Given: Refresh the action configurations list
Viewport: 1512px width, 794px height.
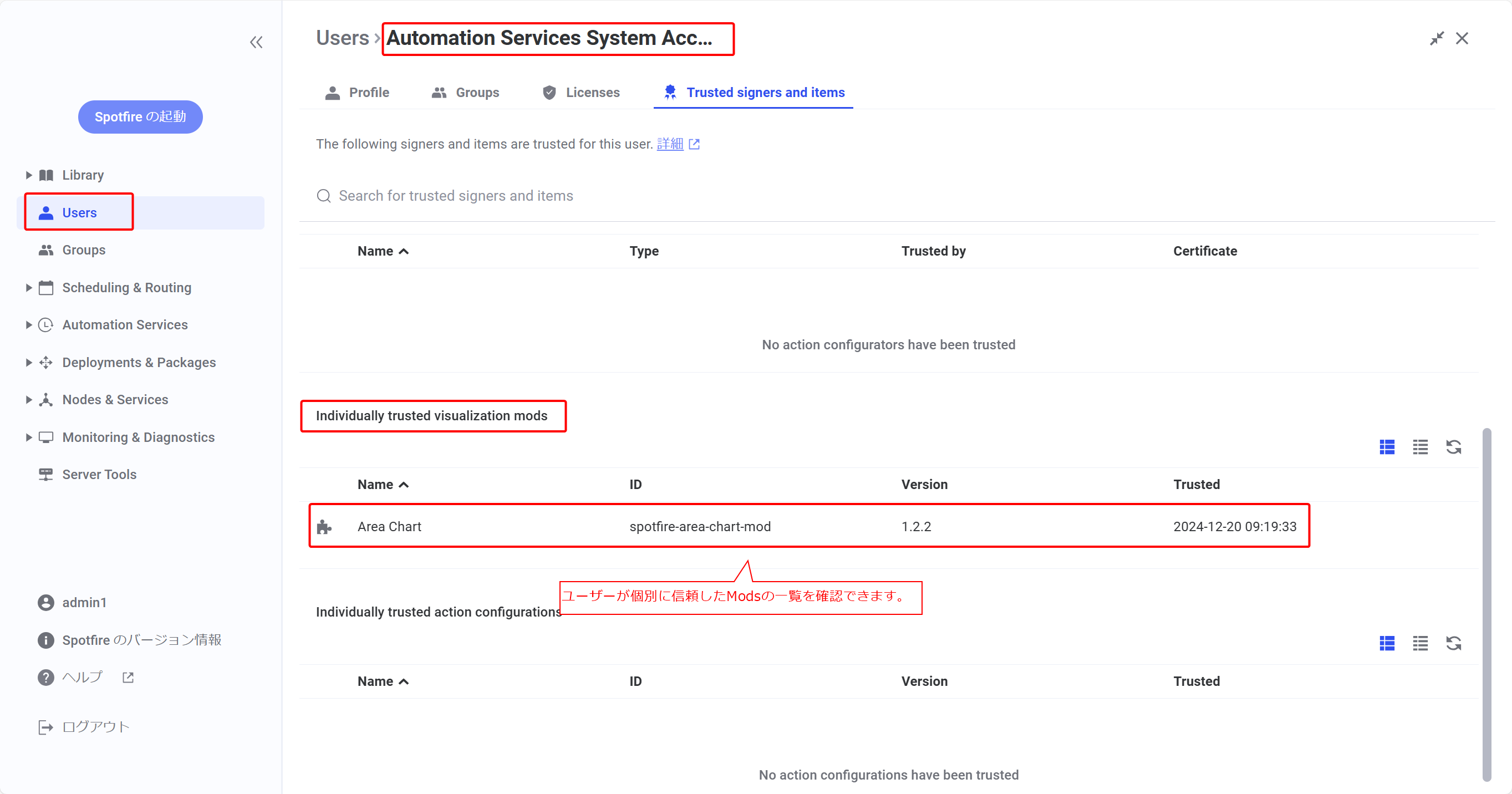Looking at the screenshot, I should 1454,644.
